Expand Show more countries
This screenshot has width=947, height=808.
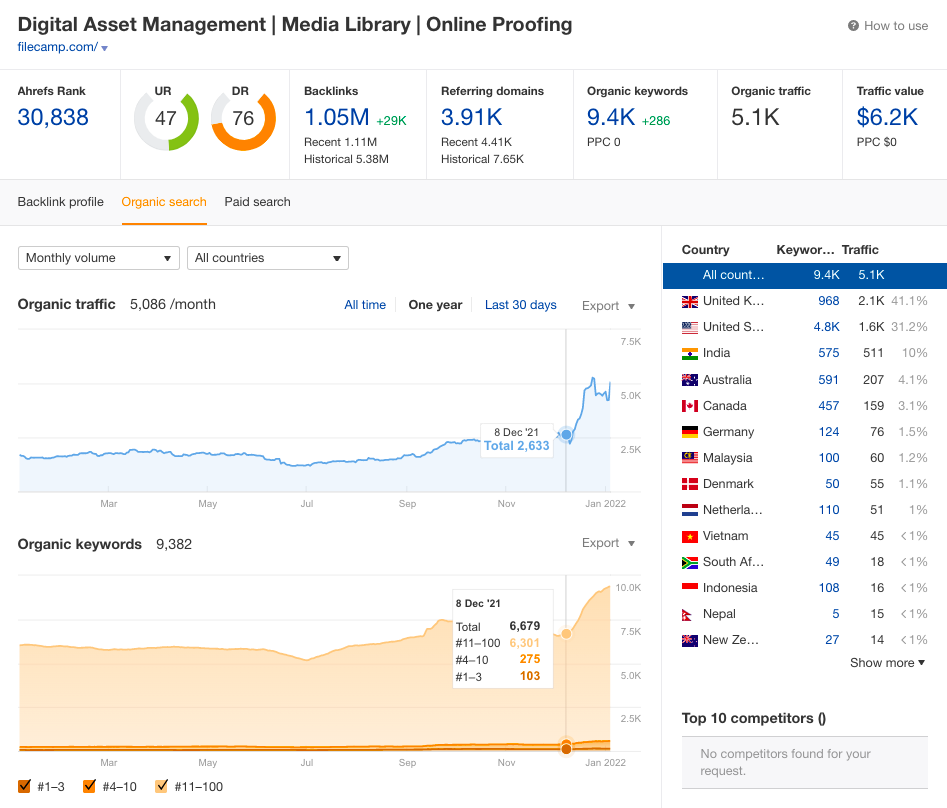(887, 662)
